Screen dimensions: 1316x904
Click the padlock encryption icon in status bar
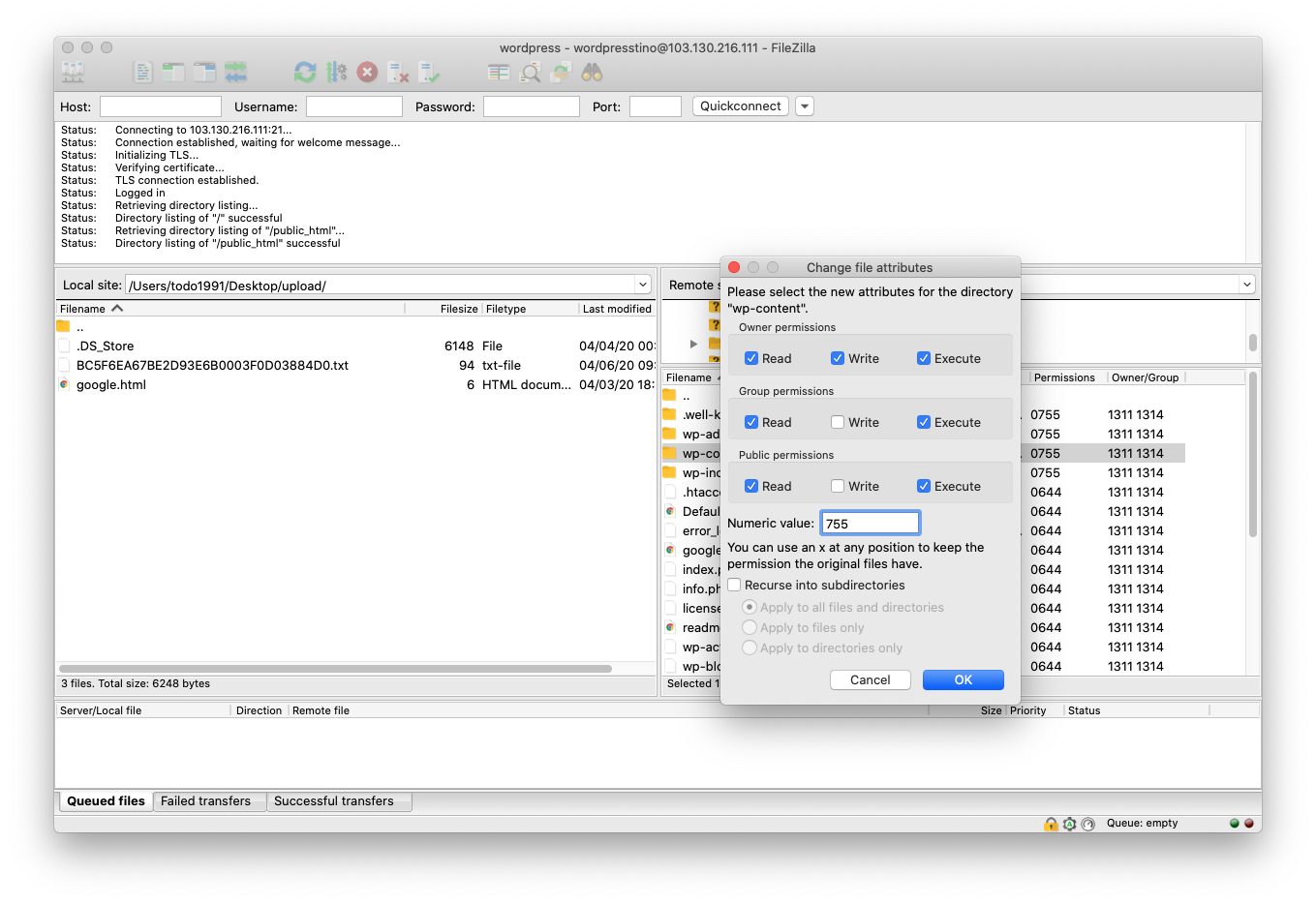(1051, 824)
